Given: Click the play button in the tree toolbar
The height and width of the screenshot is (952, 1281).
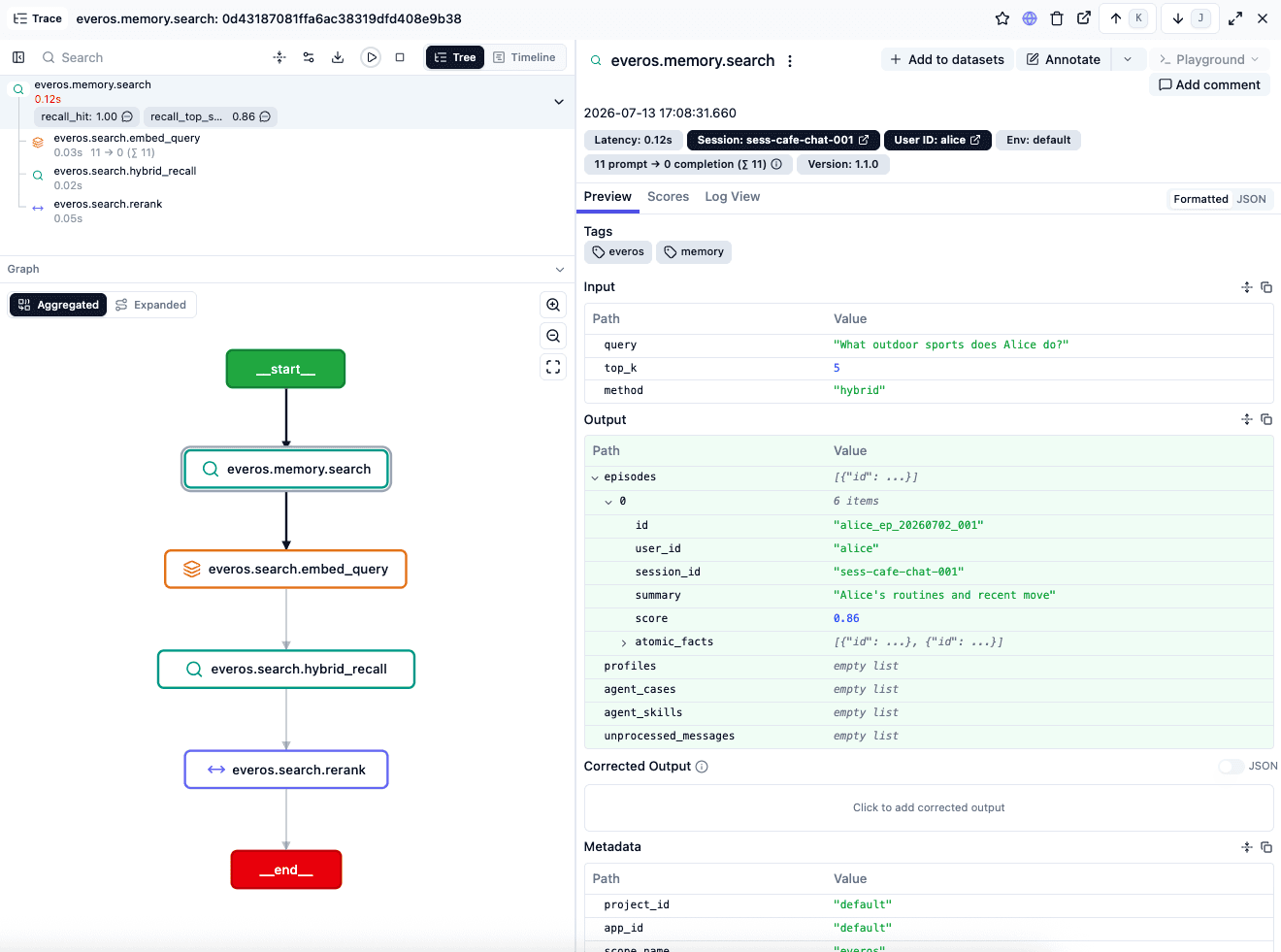Looking at the screenshot, I should (x=371, y=57).
